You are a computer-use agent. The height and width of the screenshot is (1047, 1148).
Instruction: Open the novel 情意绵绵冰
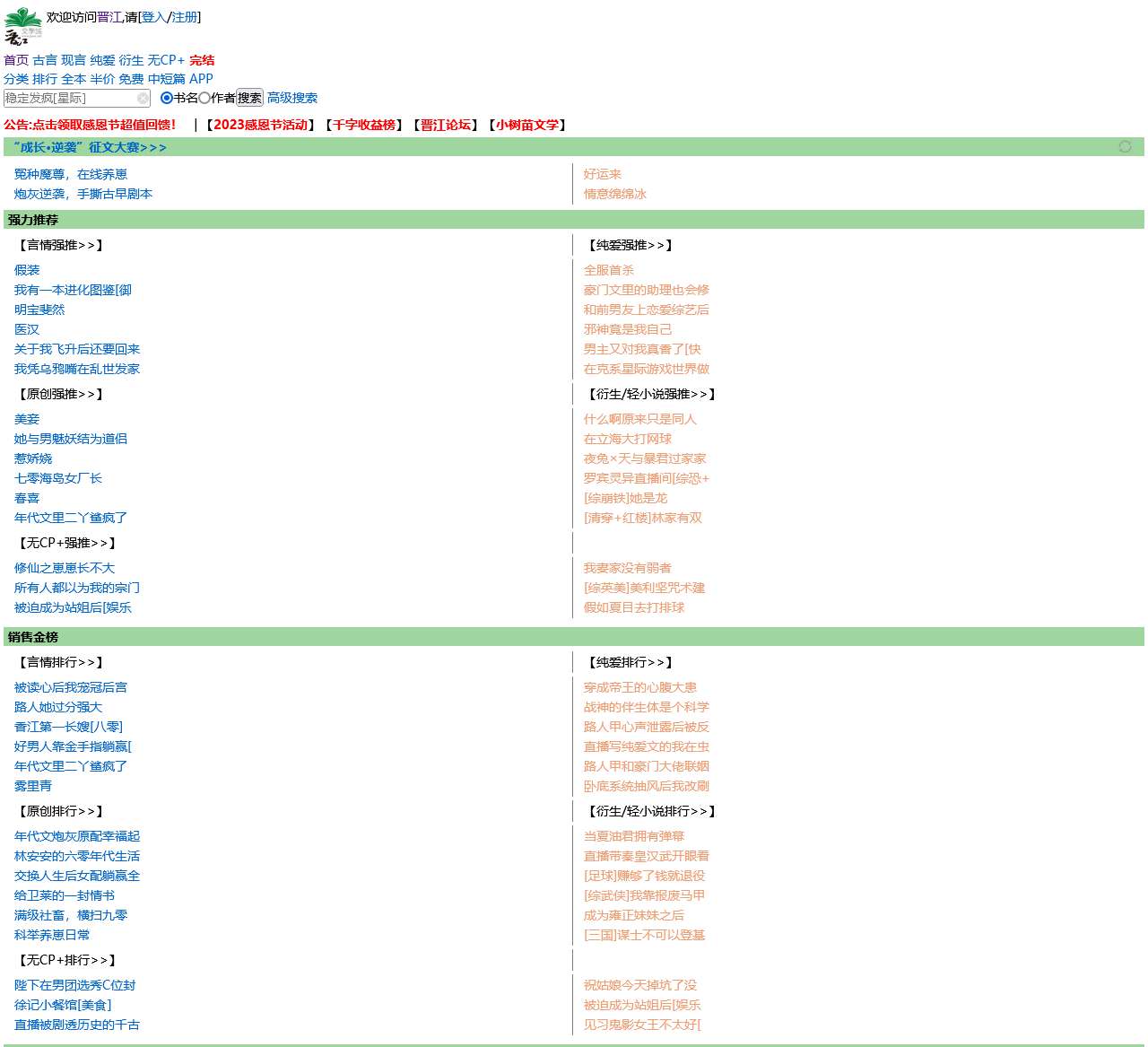(615, 194)
